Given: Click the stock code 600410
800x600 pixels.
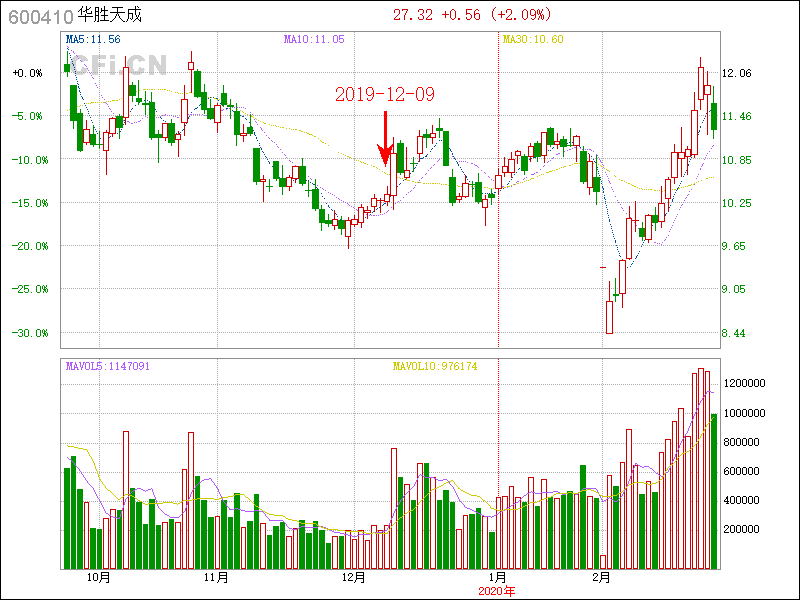Looking at the screenshot, I should [x=36, y=16].
